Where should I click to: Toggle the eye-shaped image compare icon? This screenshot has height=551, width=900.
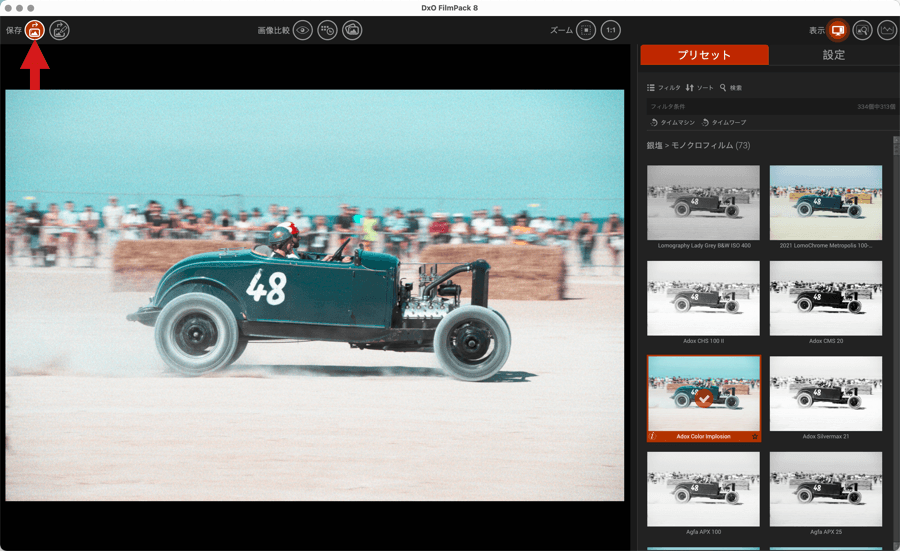tap(303, 30)
